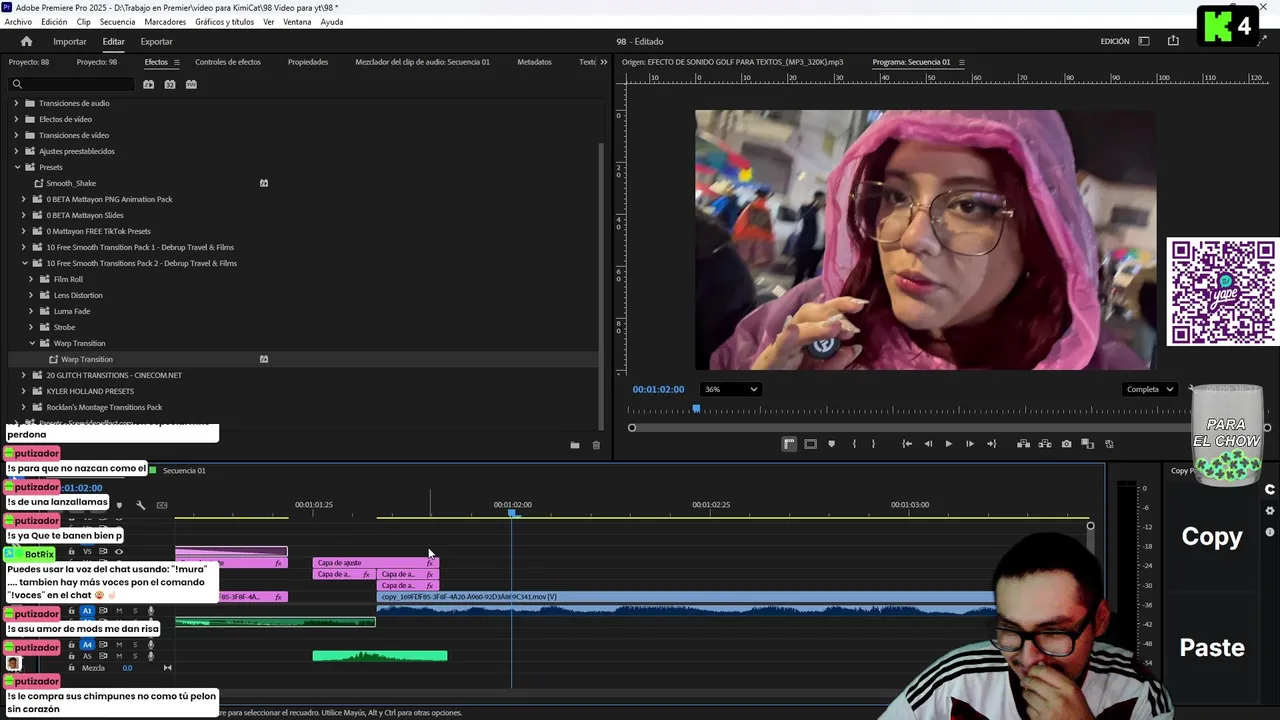Toggle captions track options icon in timeline
Screen dimensions: 1280x720
(162, 505)
